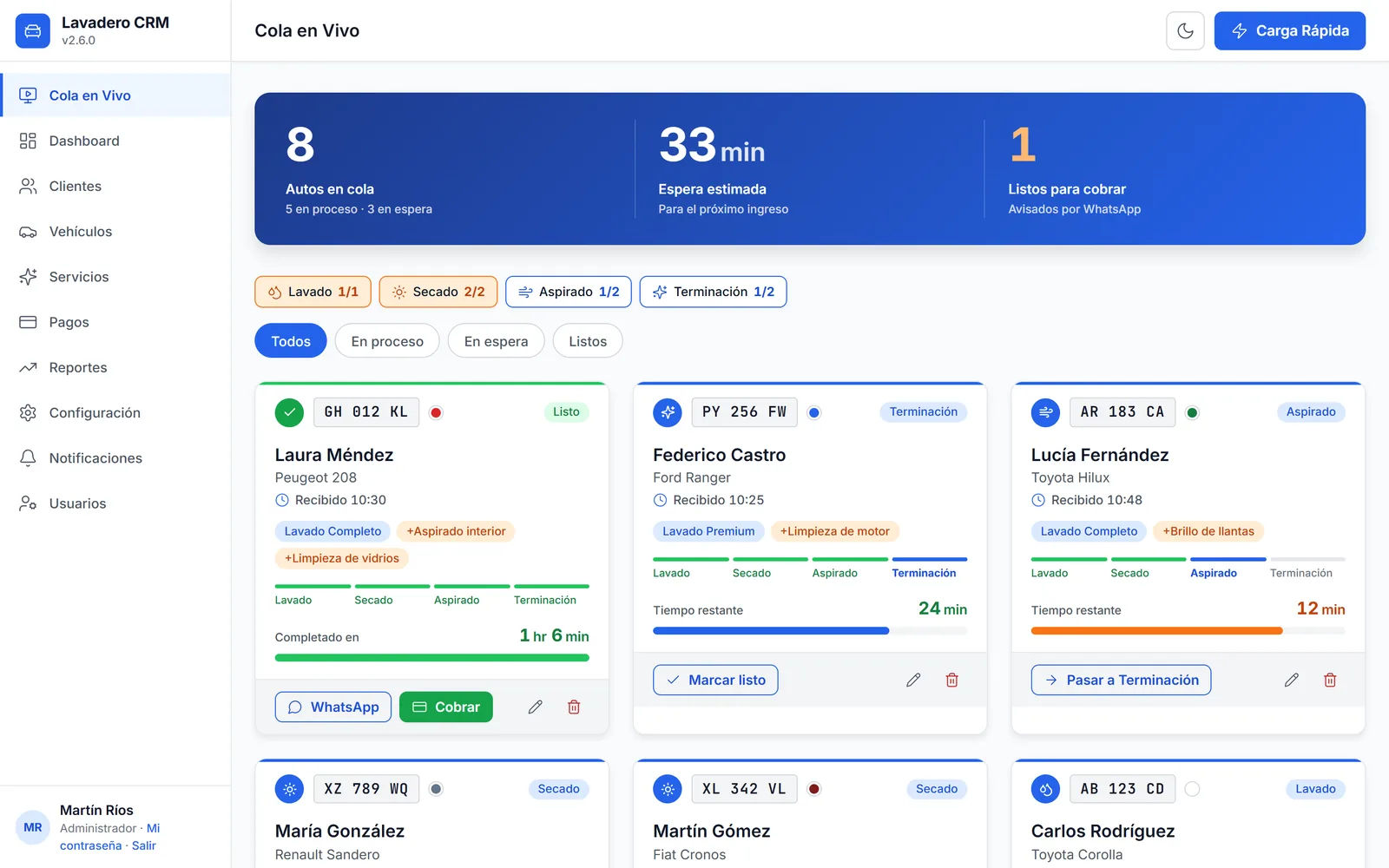Click the Configuración gear icon
This screenshot has height=868, width=1389.
28,412
